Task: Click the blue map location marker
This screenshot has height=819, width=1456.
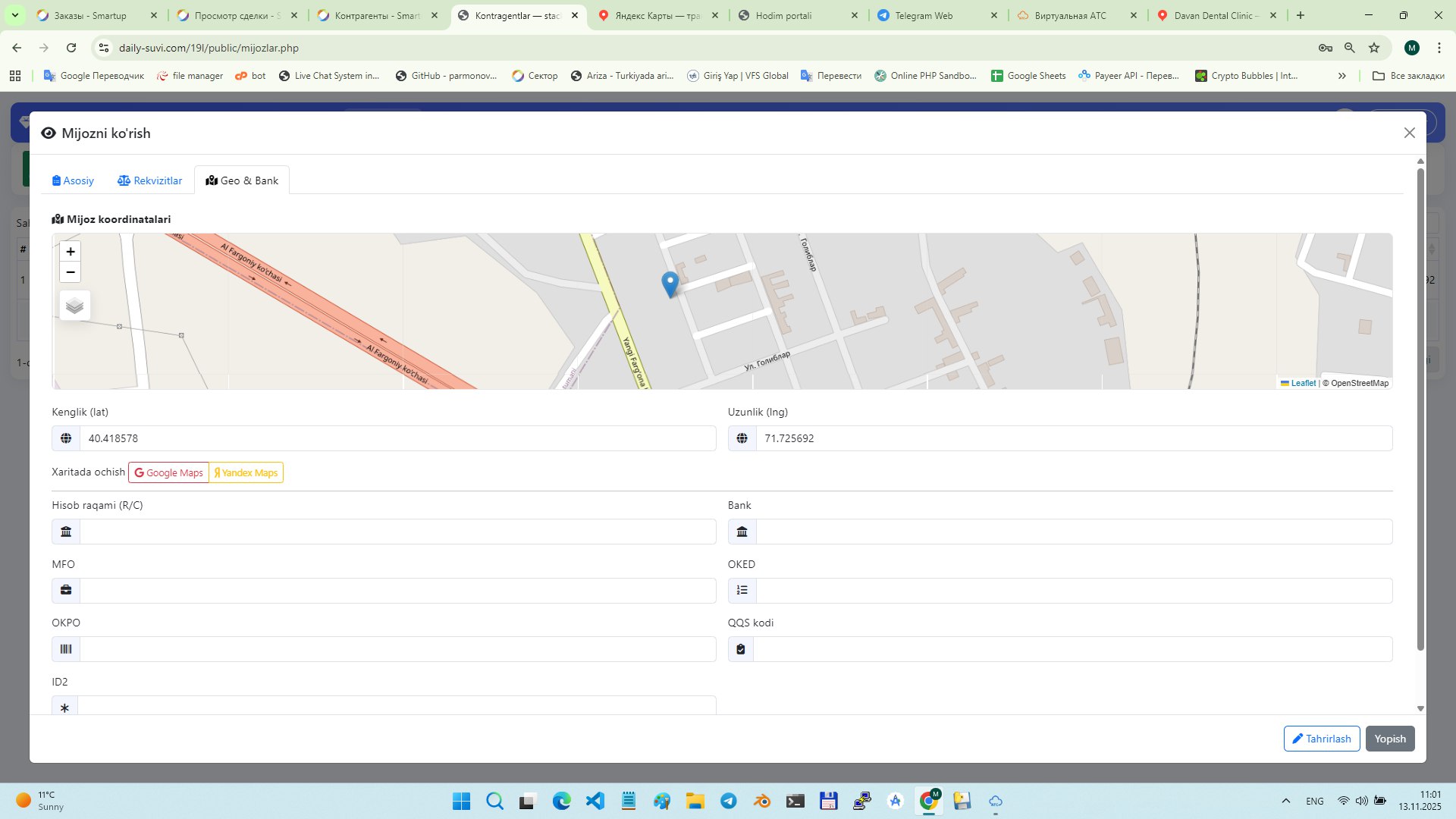Action: 670,284
